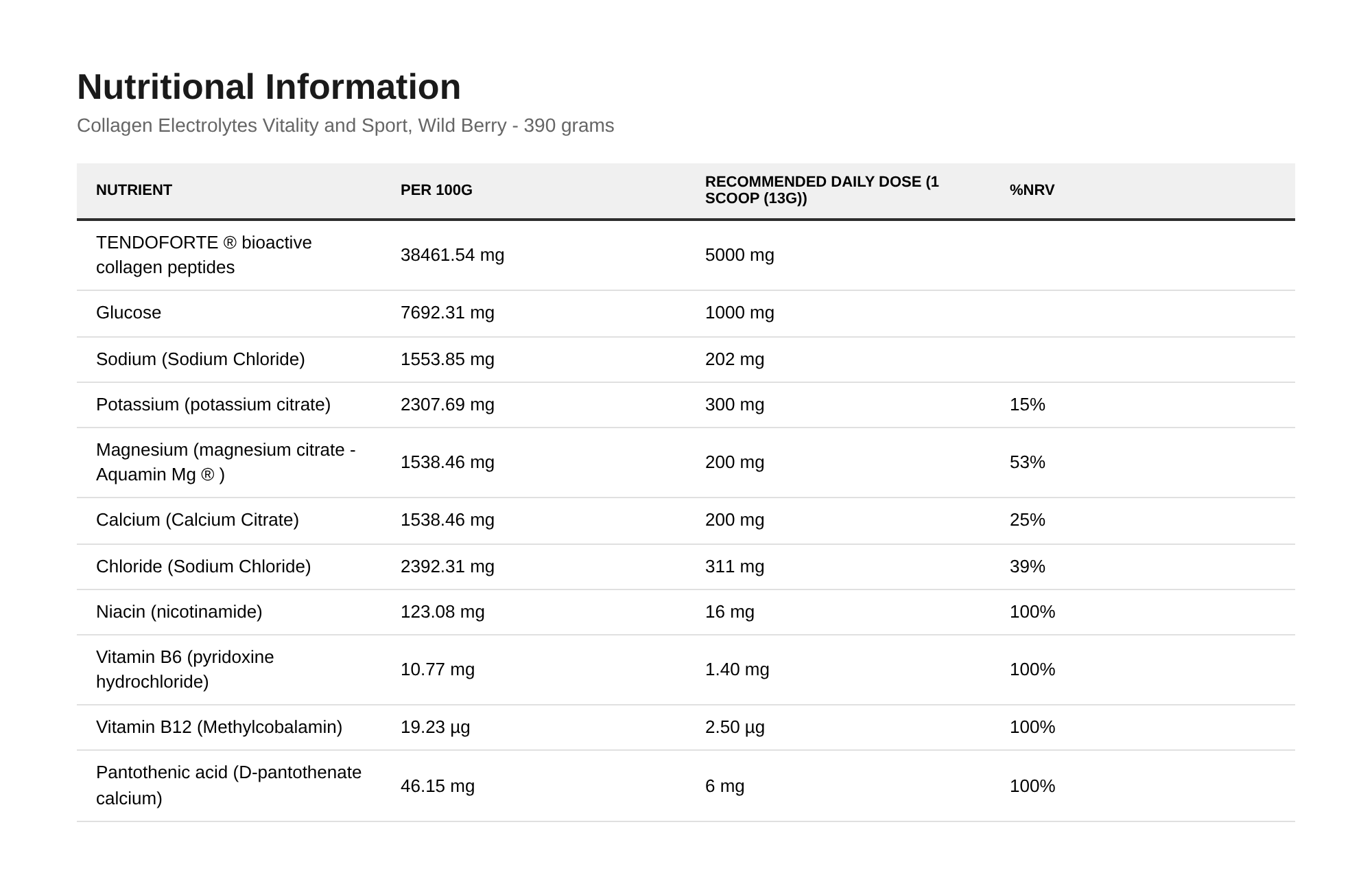
Task: Click the Glucose nutrient cell
Action: [x=128, y=313]
